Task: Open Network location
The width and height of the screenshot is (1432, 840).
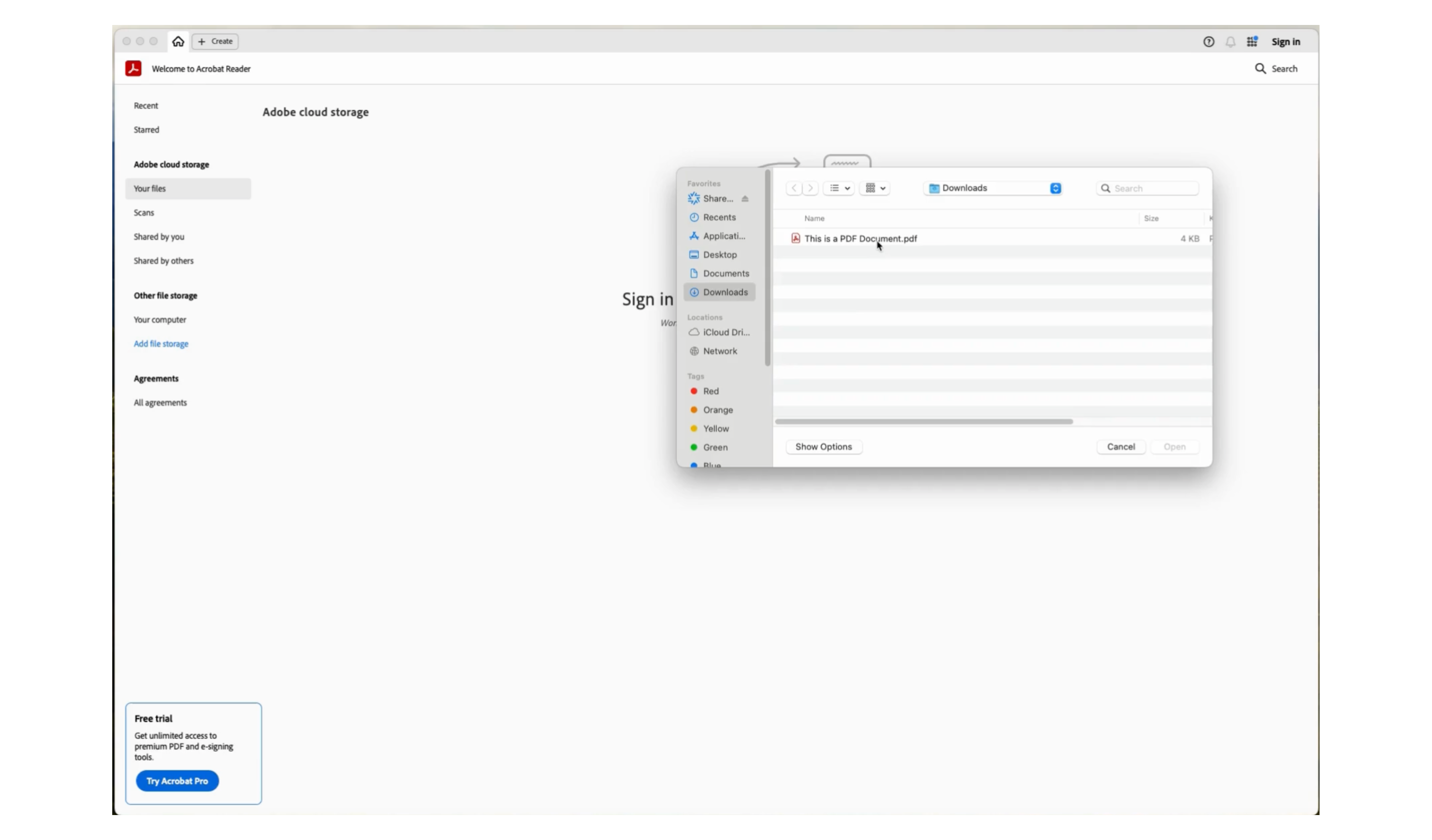Action: (719, 351)
